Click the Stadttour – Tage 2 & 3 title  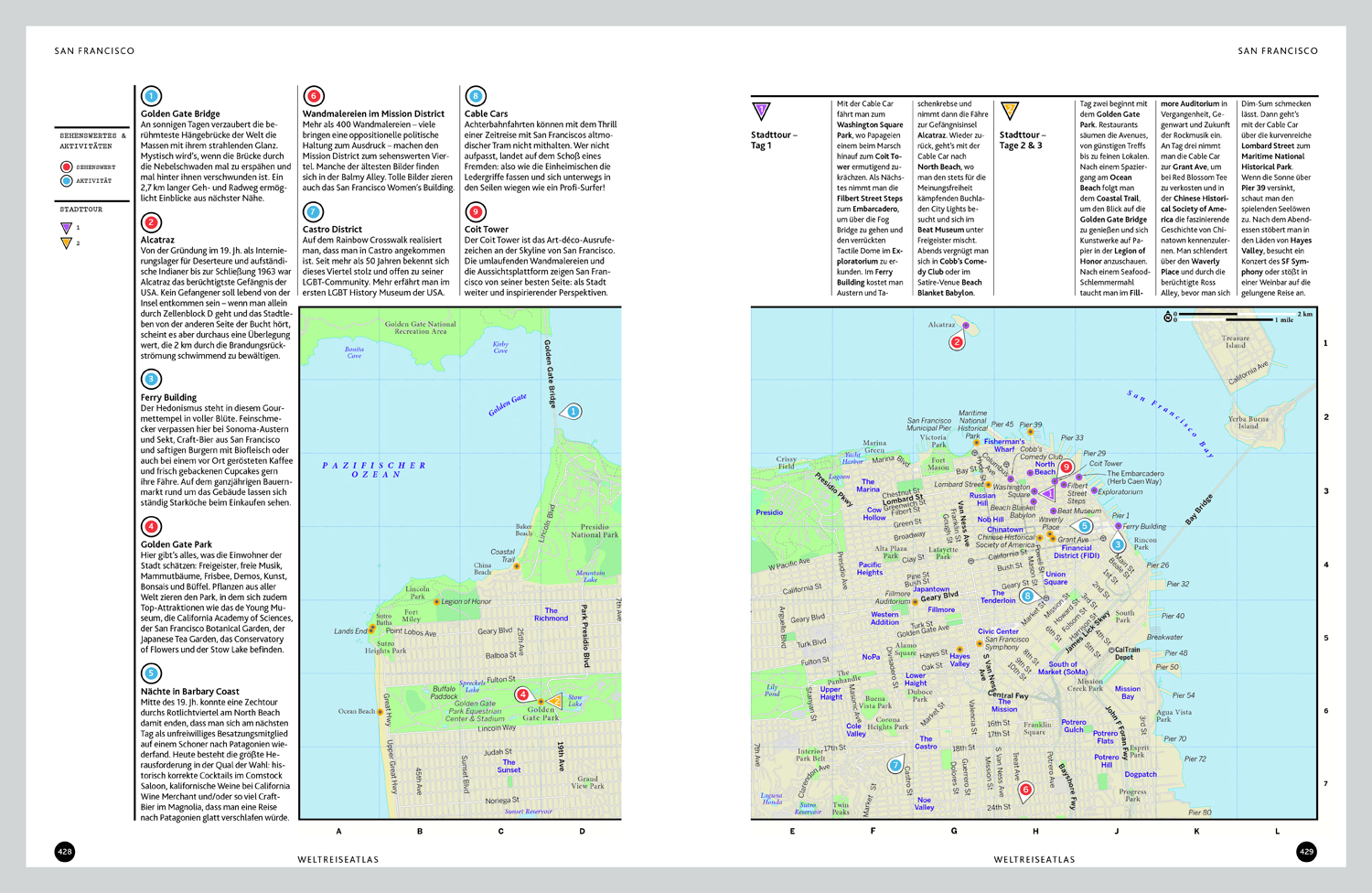point(1023,140)
